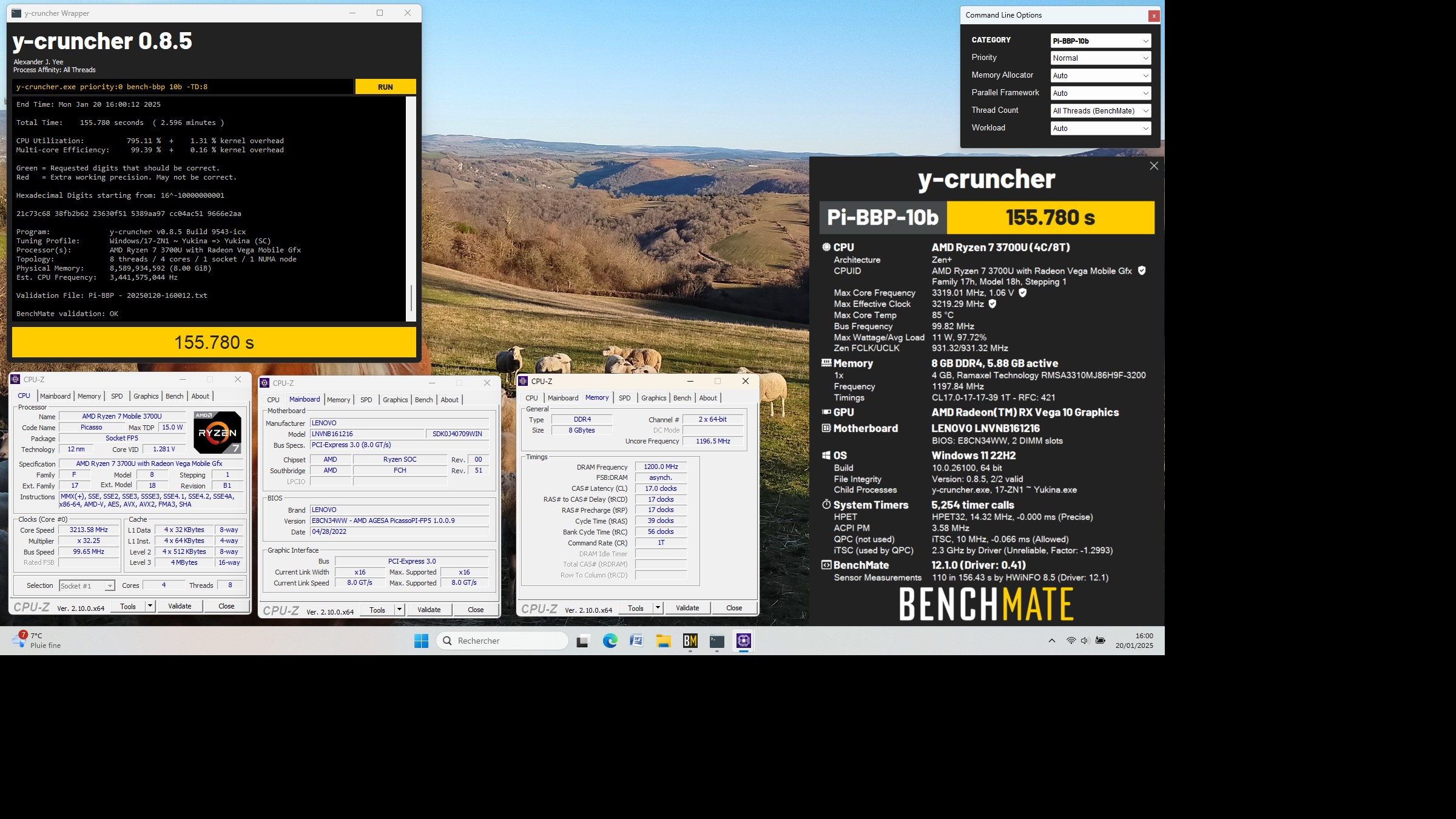Click the Pi-BBP-10b label in BenchMate panel
Screen dimensions: 1456x819
click(x=883, y=217)
